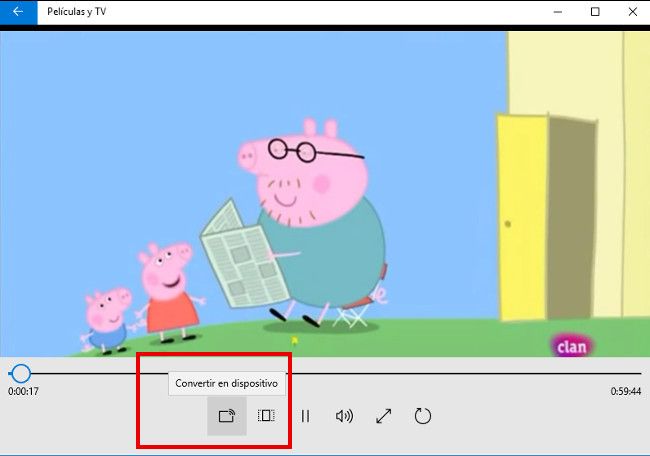
Task: Toggle the repeat playback icon
Action: pos(423,416)
